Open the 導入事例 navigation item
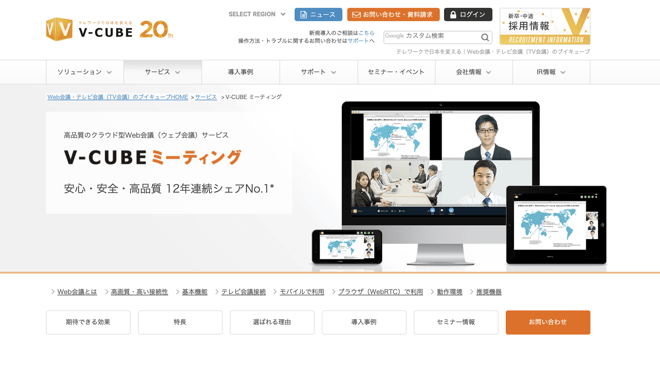The height and width of the screenshot is (369, 660). tap(240, 72)
